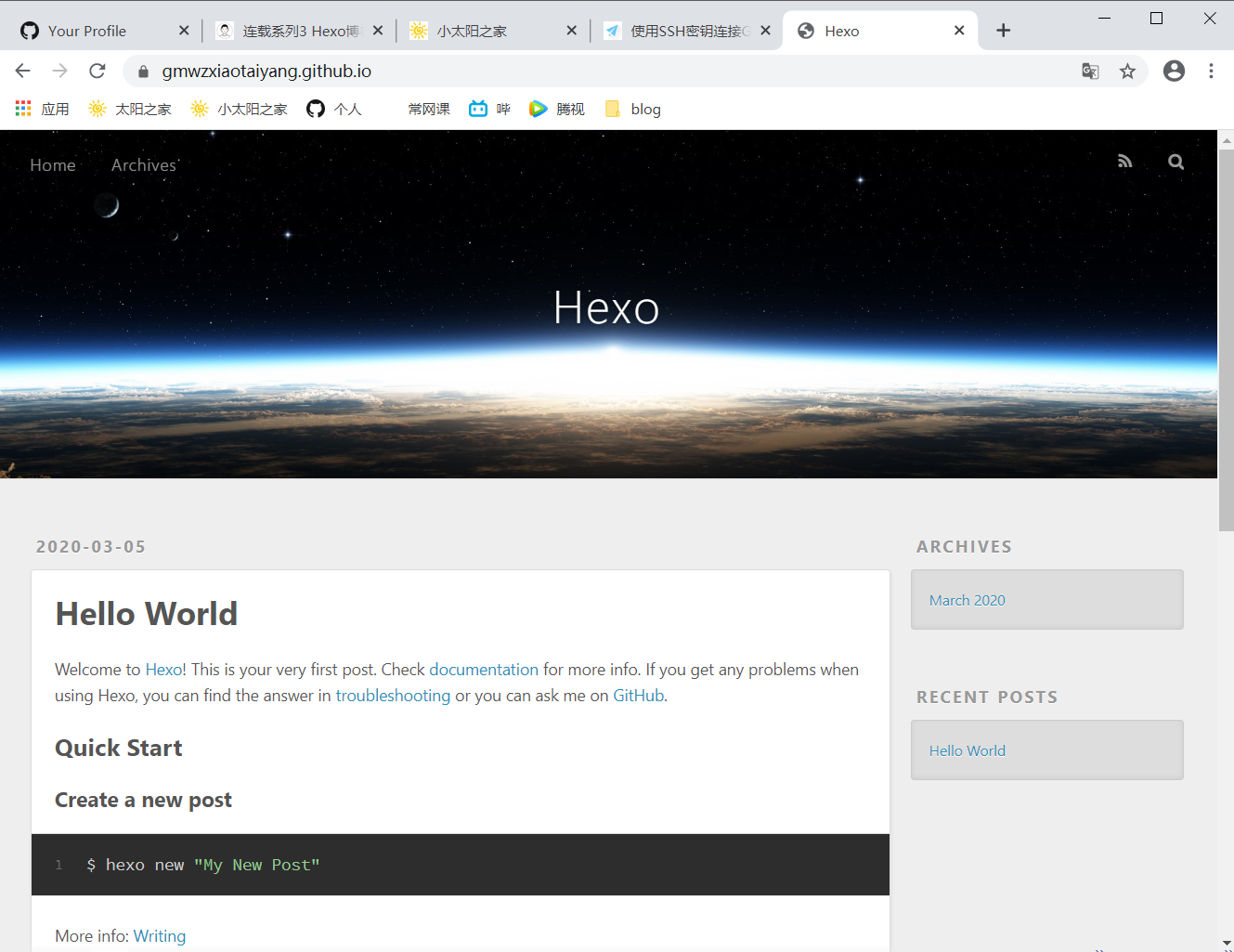Viewport: 1234px width, 952px height.
Task: Follow the Hexo link in post text
Action: click(163, 670)
